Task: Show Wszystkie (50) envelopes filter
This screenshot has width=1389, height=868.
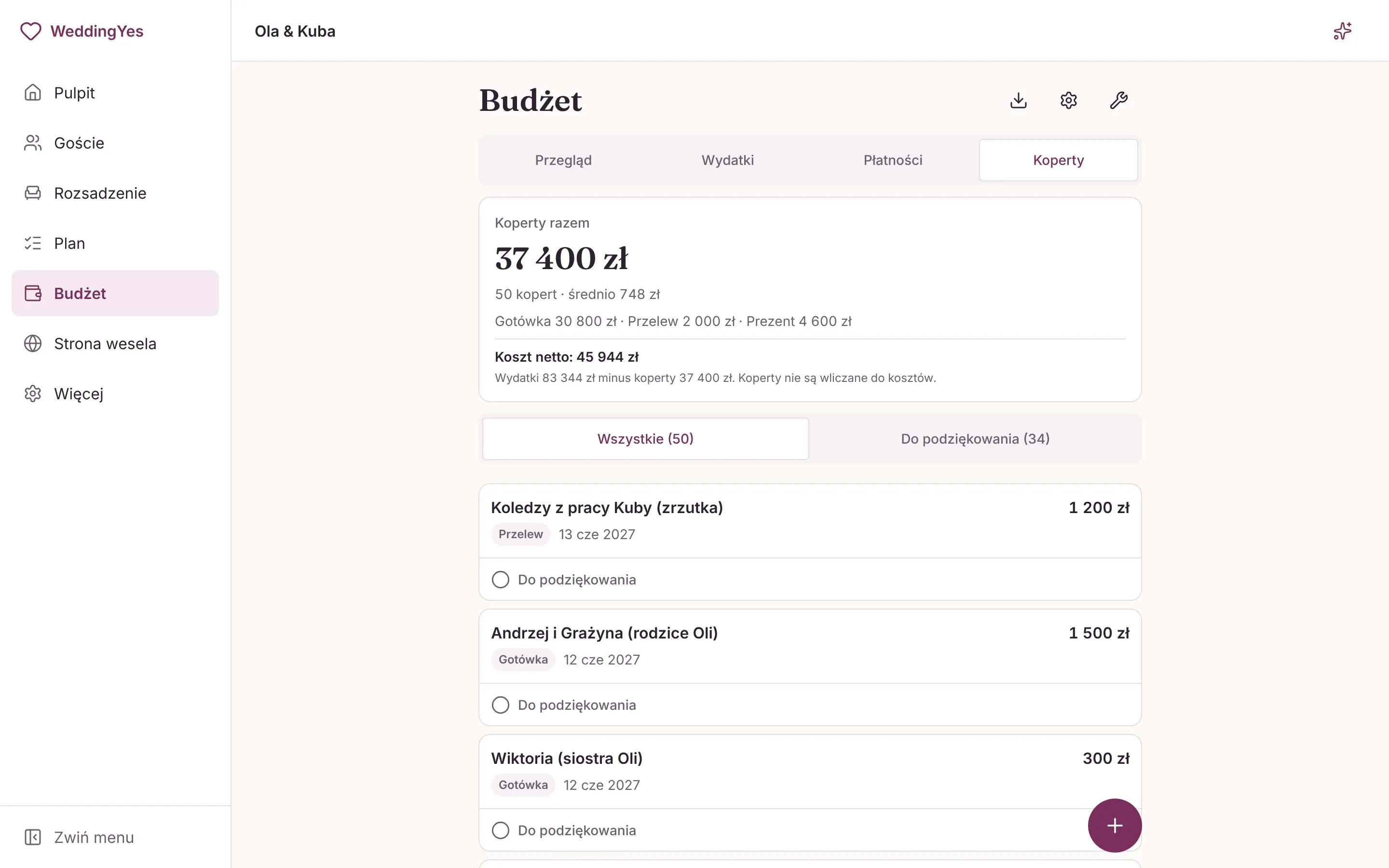Action: click(x=645, y=439)
